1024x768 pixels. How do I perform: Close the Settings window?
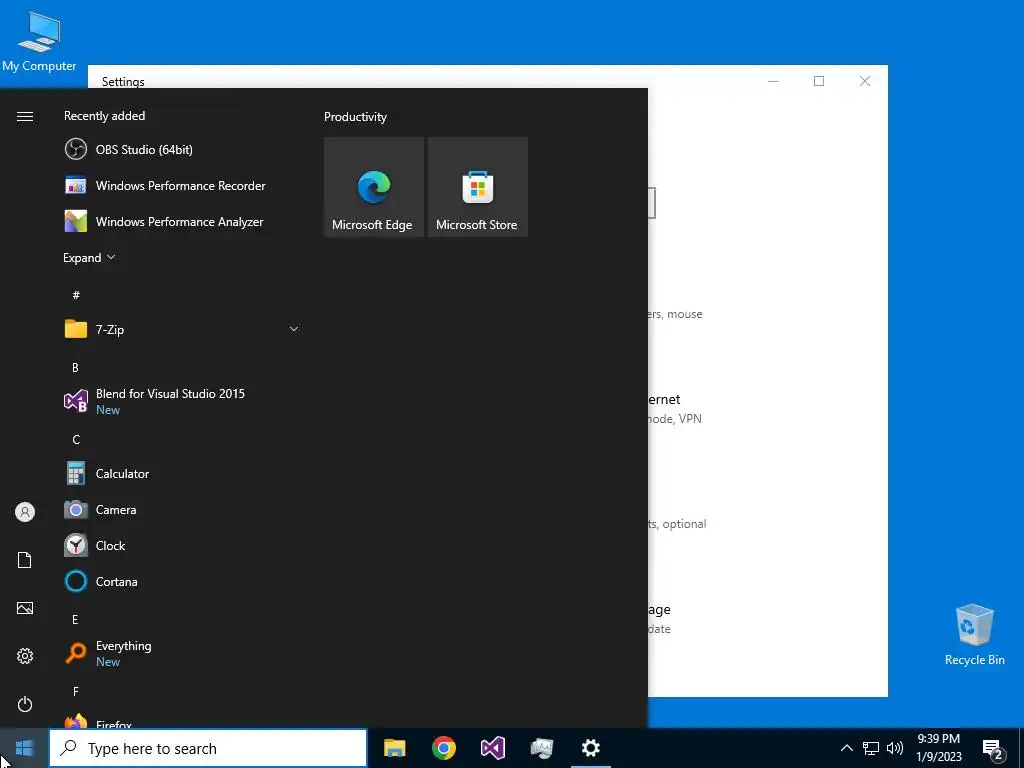[x=865, y=81]
